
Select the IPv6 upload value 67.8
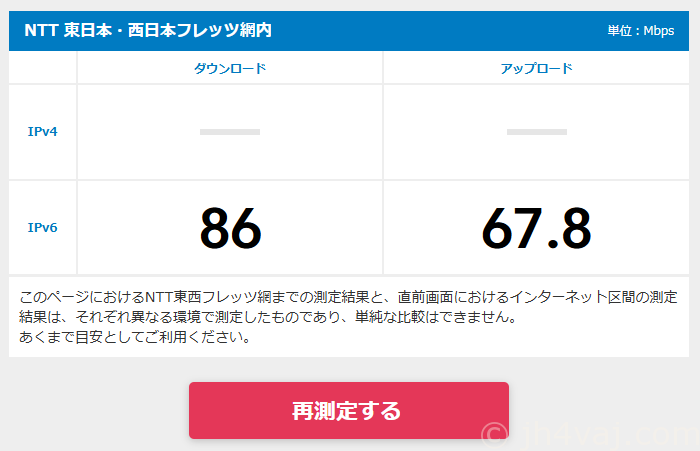tap(536, 228)
